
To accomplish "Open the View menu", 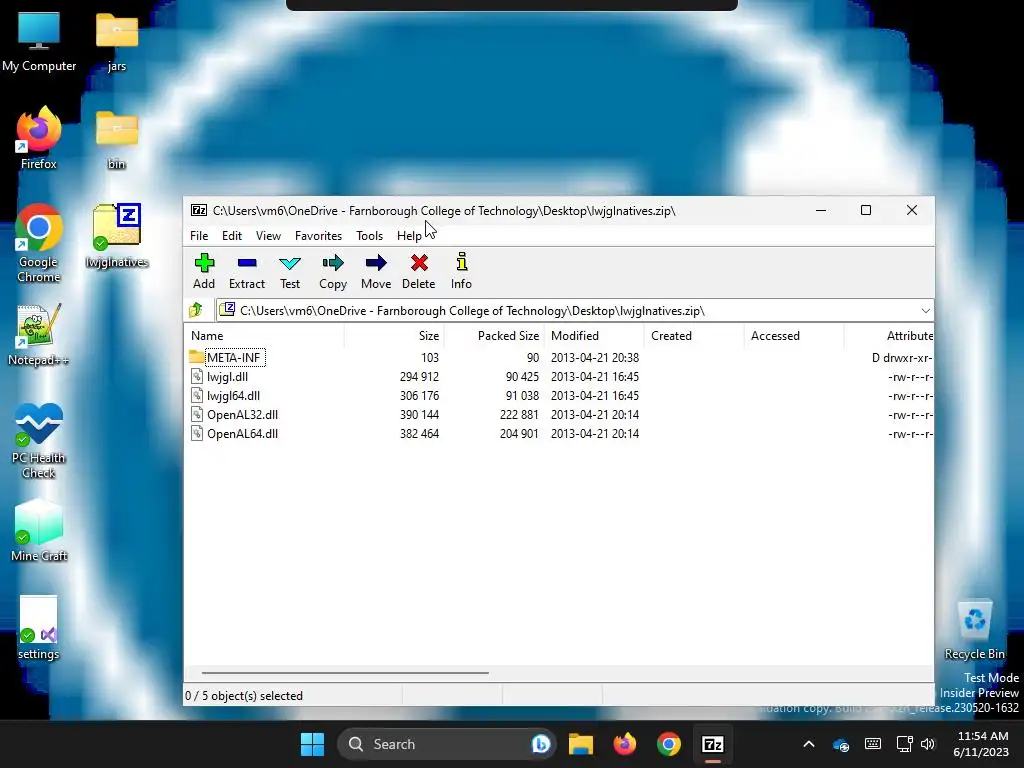I will [x=268, y=236].
